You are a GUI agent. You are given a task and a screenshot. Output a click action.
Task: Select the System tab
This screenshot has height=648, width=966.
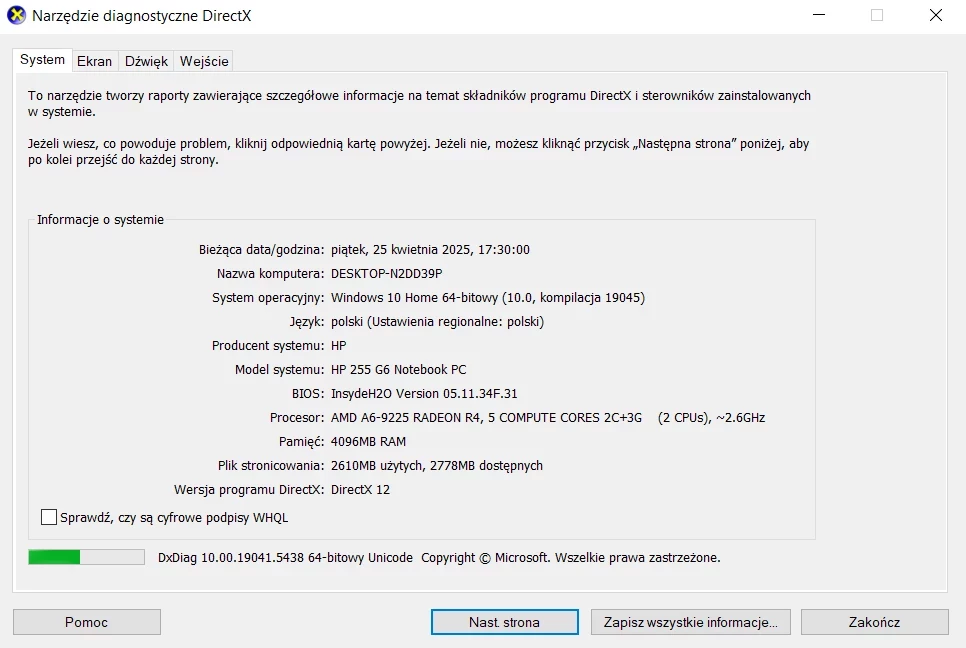[43, 60]
